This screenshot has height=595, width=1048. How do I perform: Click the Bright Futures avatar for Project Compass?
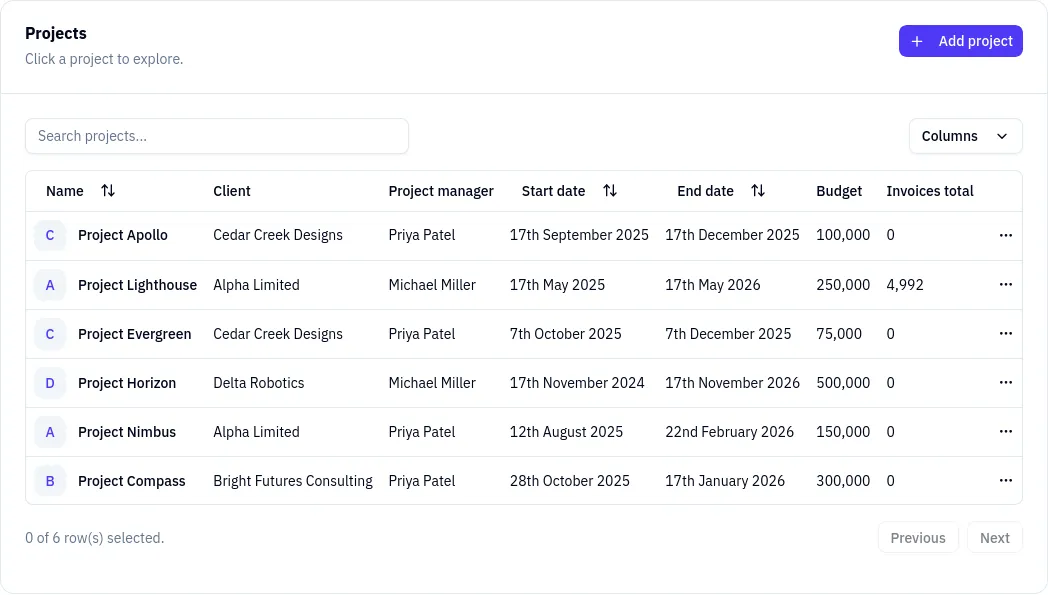click(x=49, y=480)
